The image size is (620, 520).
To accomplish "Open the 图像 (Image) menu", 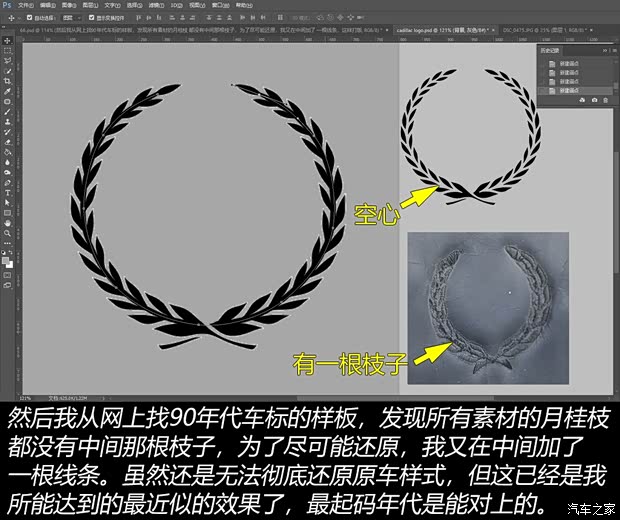I will (69, 6).
